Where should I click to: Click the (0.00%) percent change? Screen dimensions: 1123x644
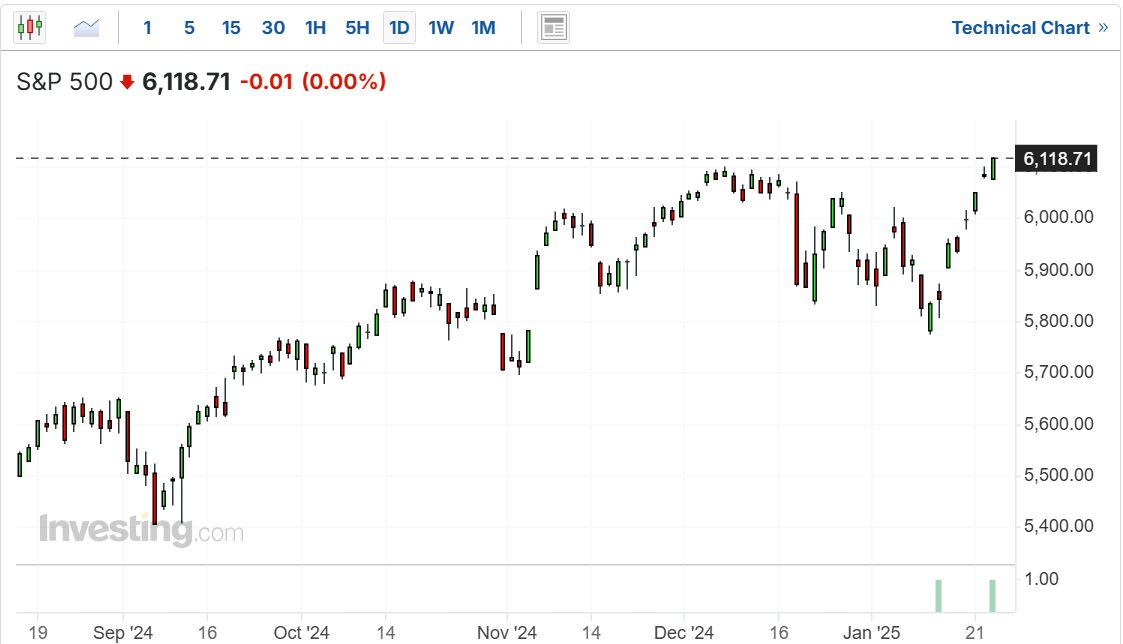click(344, 82)
